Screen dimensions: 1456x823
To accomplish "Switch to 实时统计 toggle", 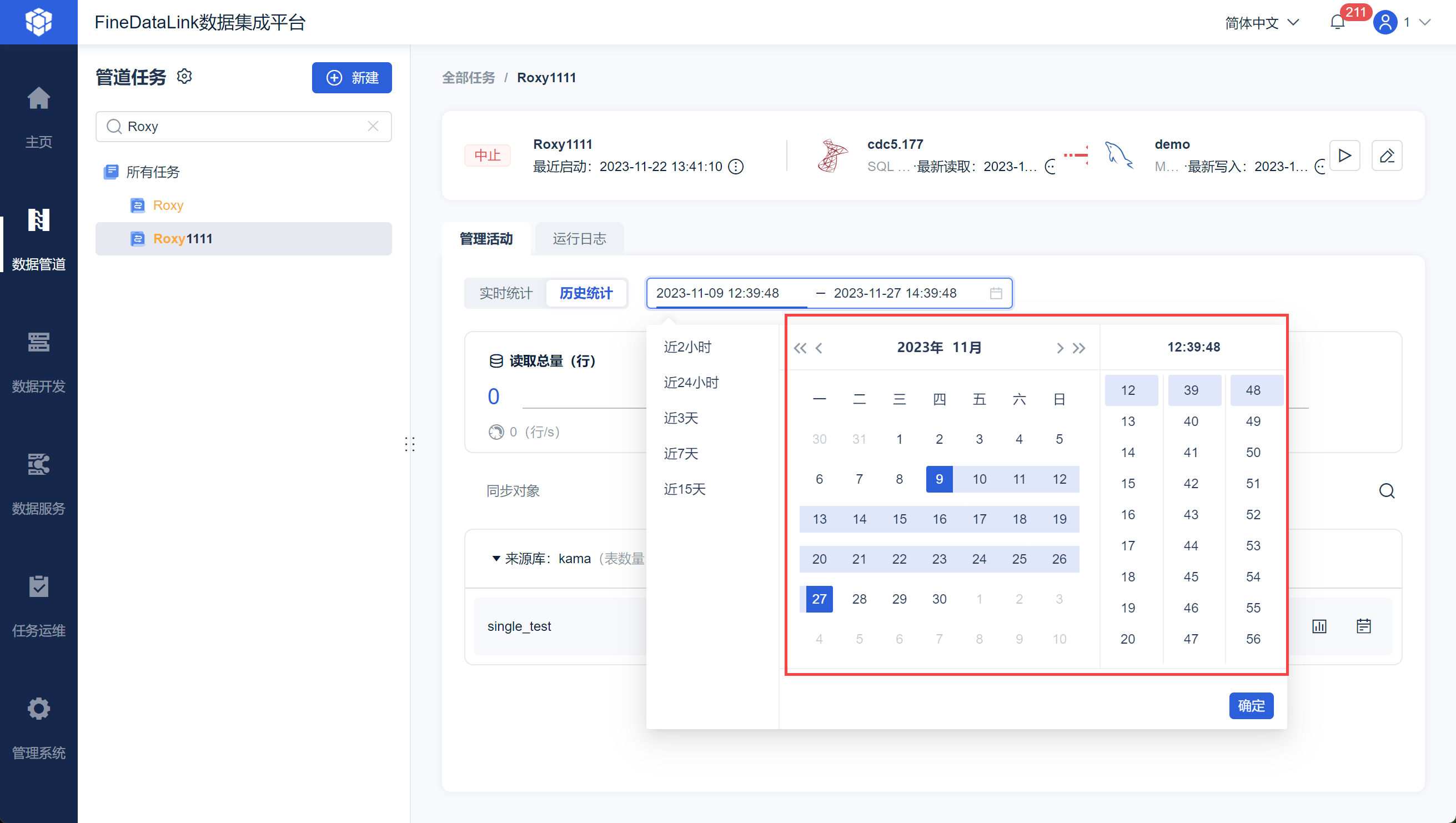I will coord(505,293).
